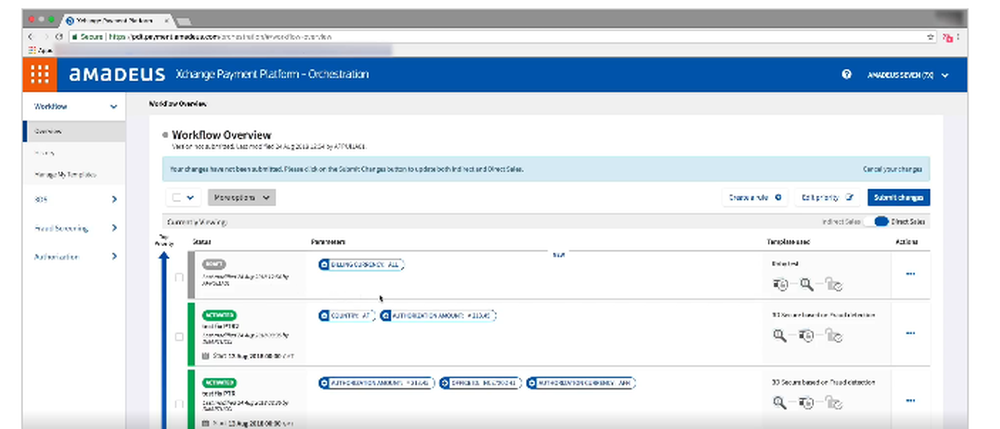Click the Parameters column header
Screen dimensions: 1000x429
point(328,242)
